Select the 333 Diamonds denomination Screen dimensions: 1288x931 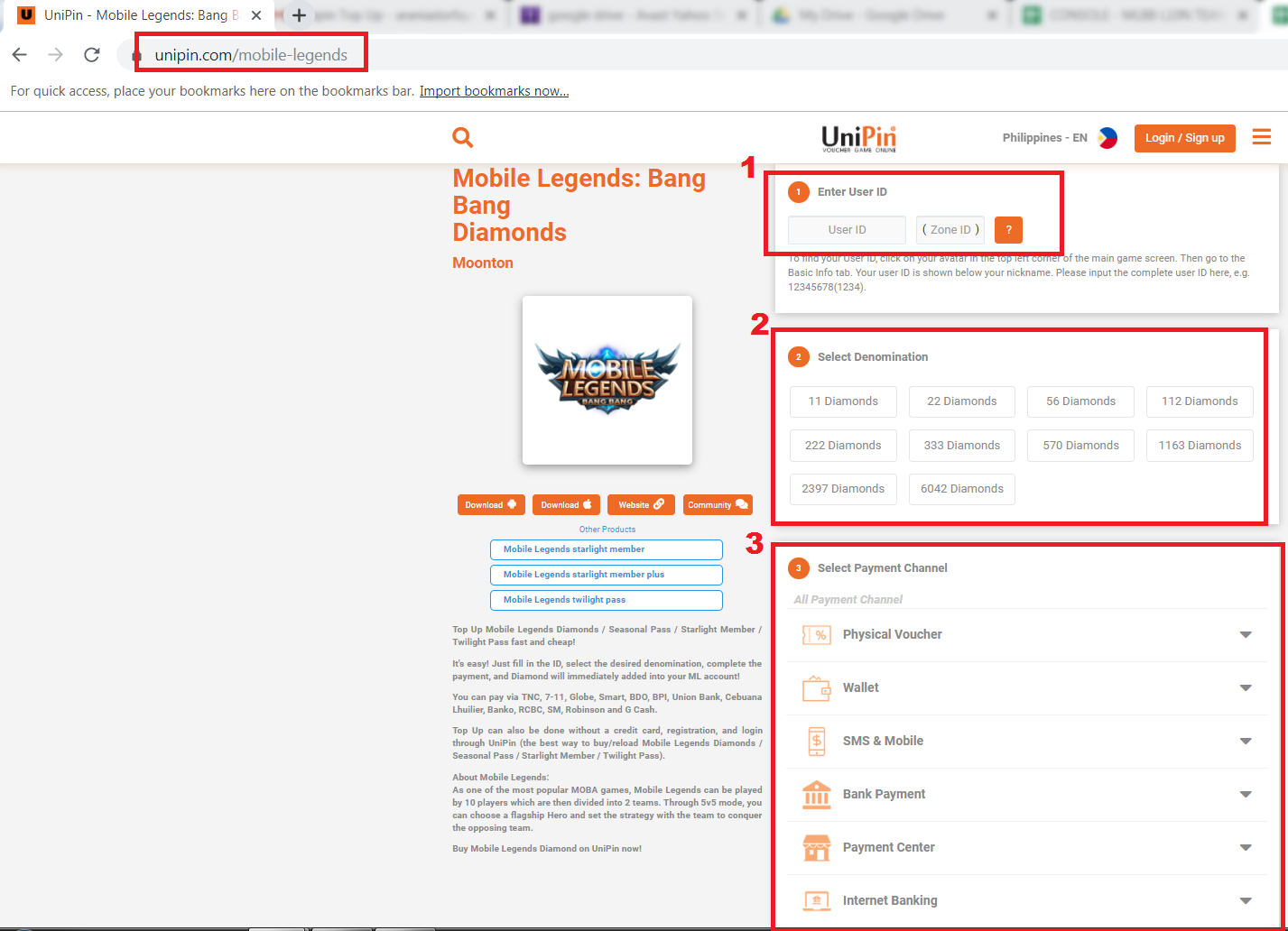tap(962, 446)
